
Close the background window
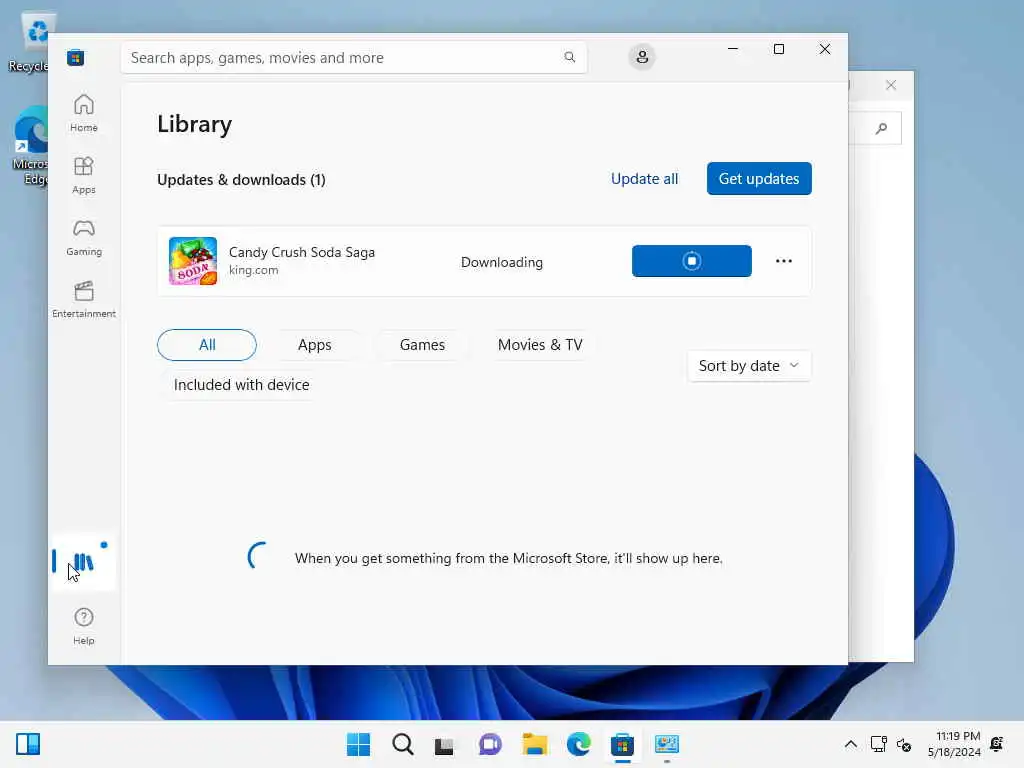(x=891, y=85)
